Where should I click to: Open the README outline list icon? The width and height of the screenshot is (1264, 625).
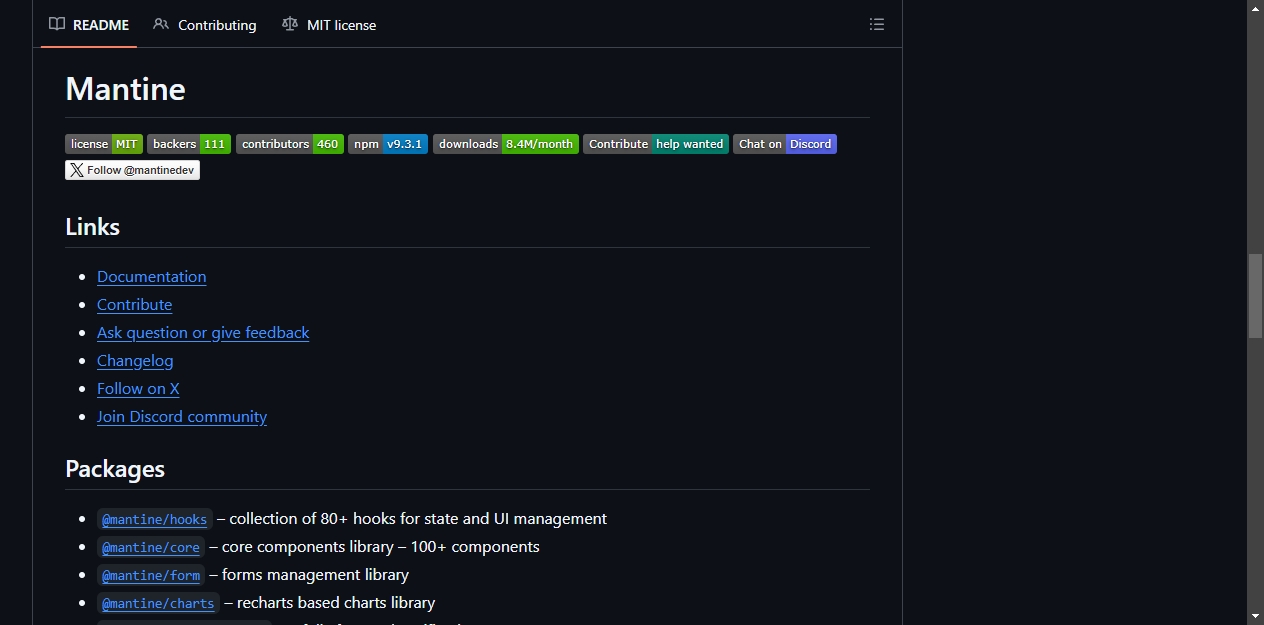click(877, 25)
